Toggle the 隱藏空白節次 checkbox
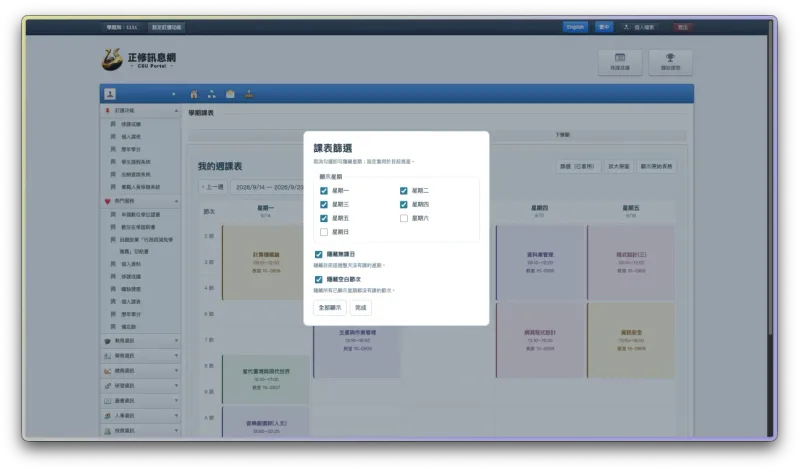 click(x=318, y=280)
